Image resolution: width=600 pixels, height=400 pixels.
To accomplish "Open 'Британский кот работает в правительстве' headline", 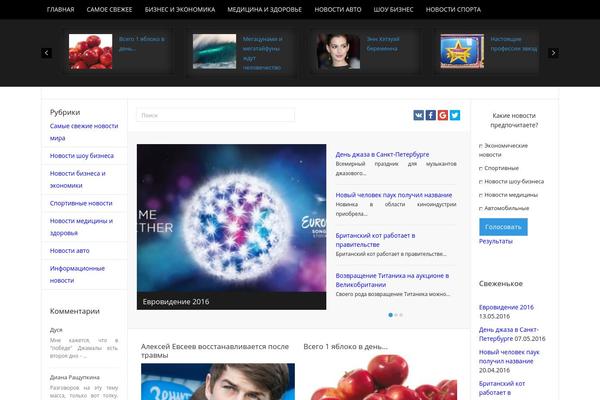I will [x=375, y=240].
